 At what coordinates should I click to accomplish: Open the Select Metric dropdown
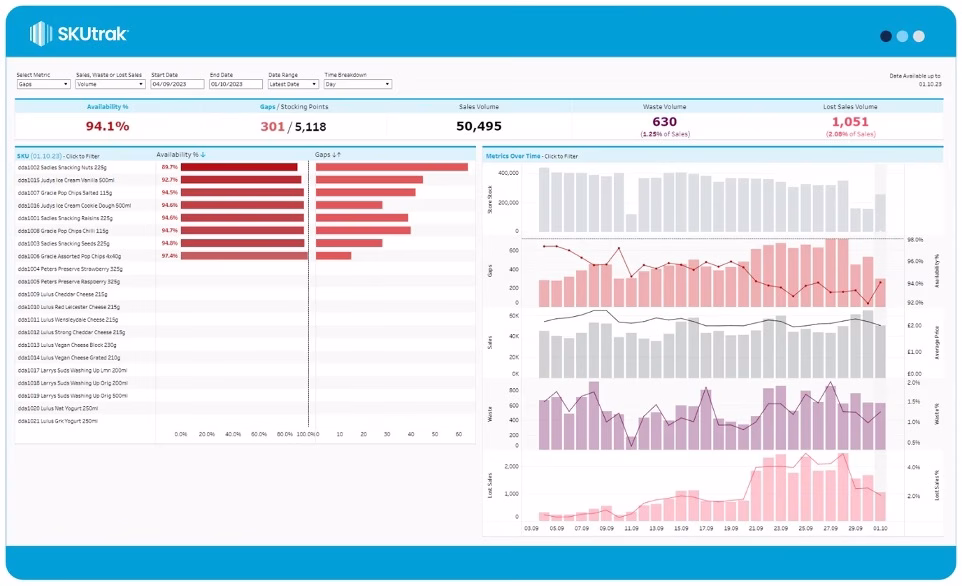pyautogui.click(x=43, y=84)
